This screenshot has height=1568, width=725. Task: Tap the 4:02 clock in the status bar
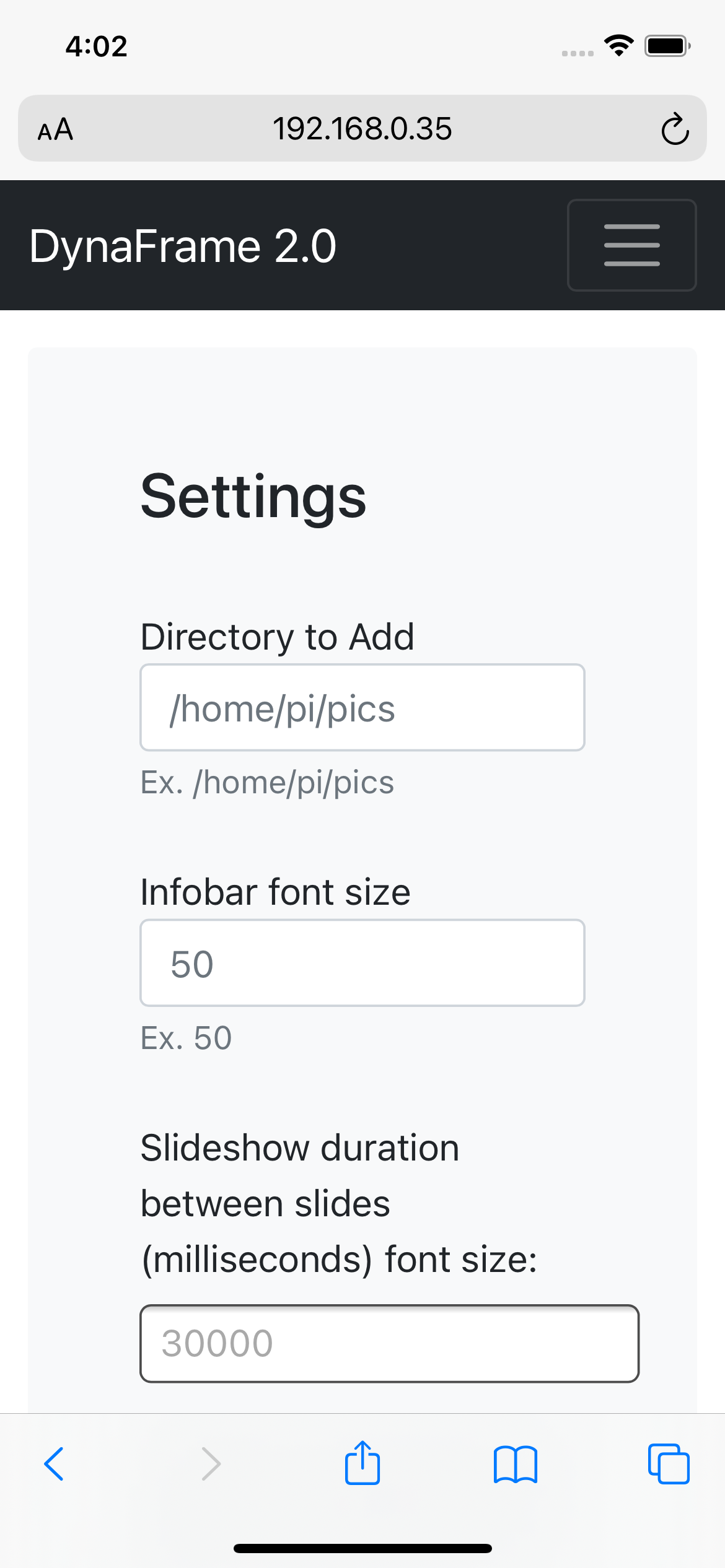click(97, 46)
